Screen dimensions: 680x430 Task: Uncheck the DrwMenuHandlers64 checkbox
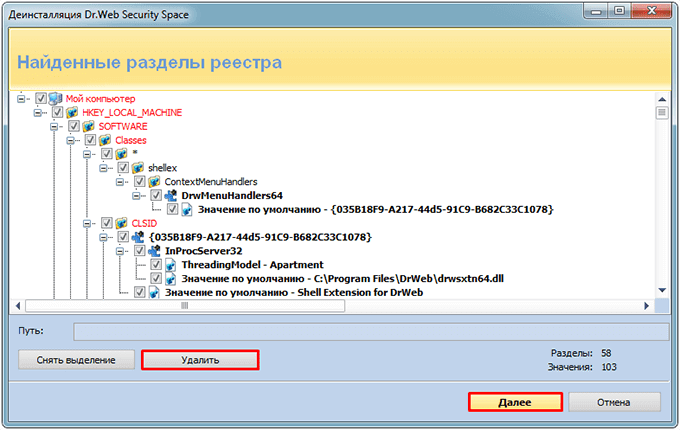[x=156, y=195]
